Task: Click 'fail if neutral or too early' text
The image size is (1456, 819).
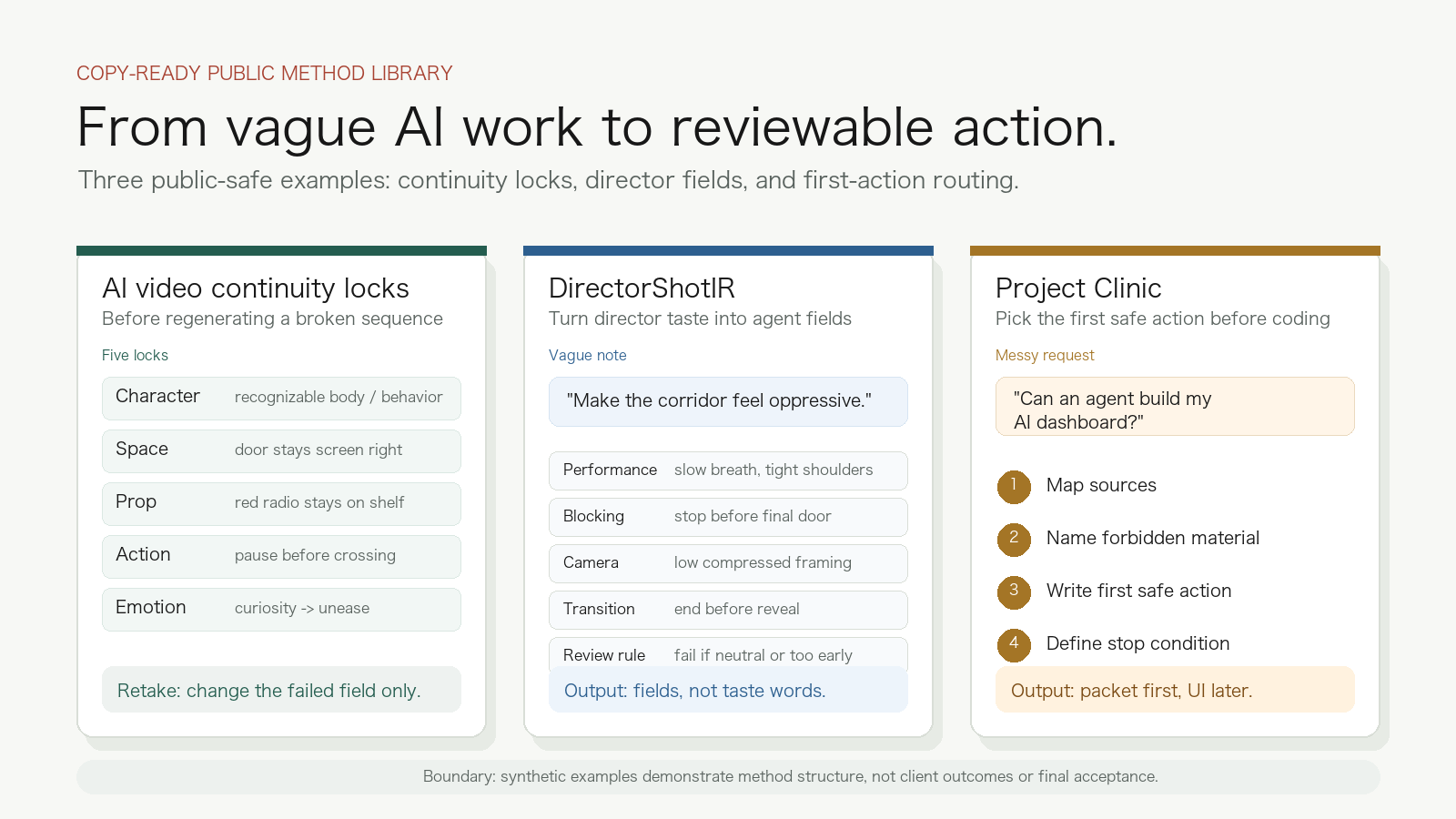Action: coord(763,656)
